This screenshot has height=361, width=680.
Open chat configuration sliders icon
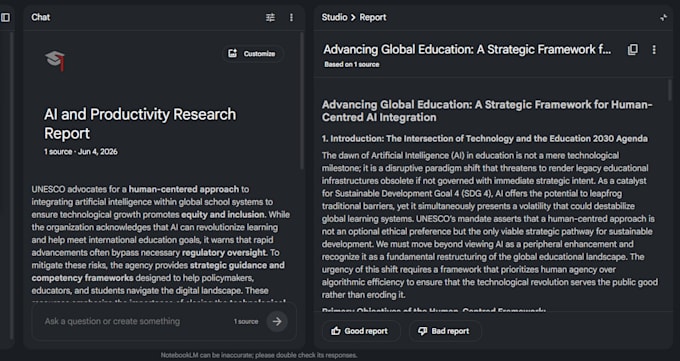[270, 17]
